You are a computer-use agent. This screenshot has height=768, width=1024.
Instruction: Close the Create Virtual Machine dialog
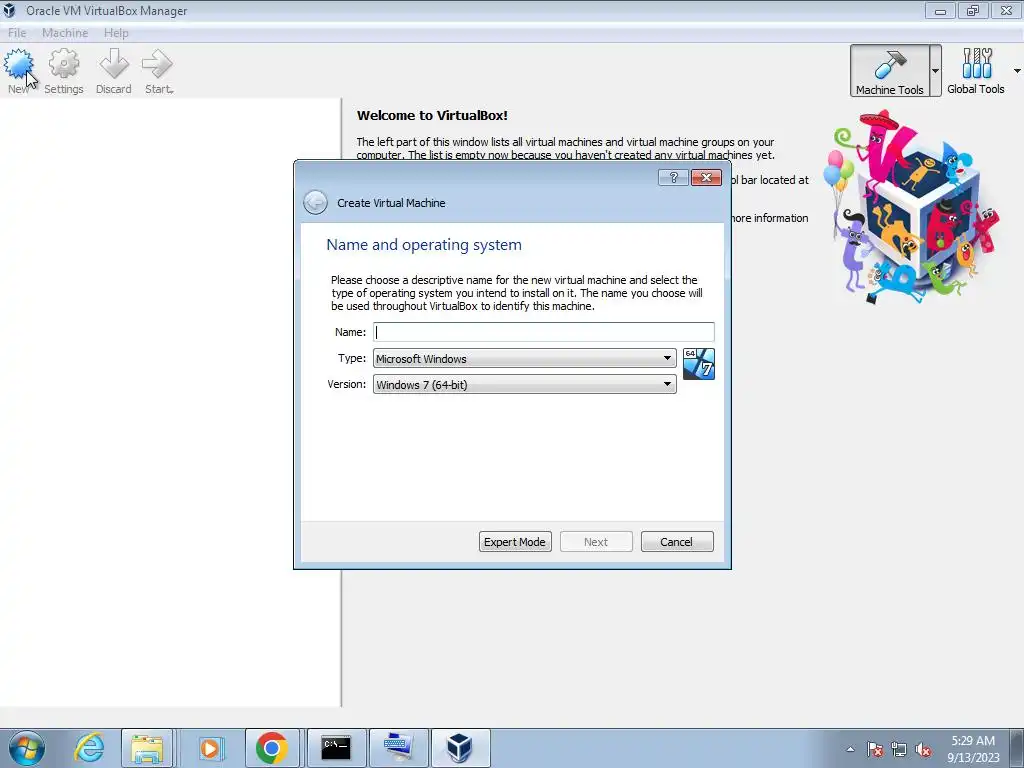[706, 178]
